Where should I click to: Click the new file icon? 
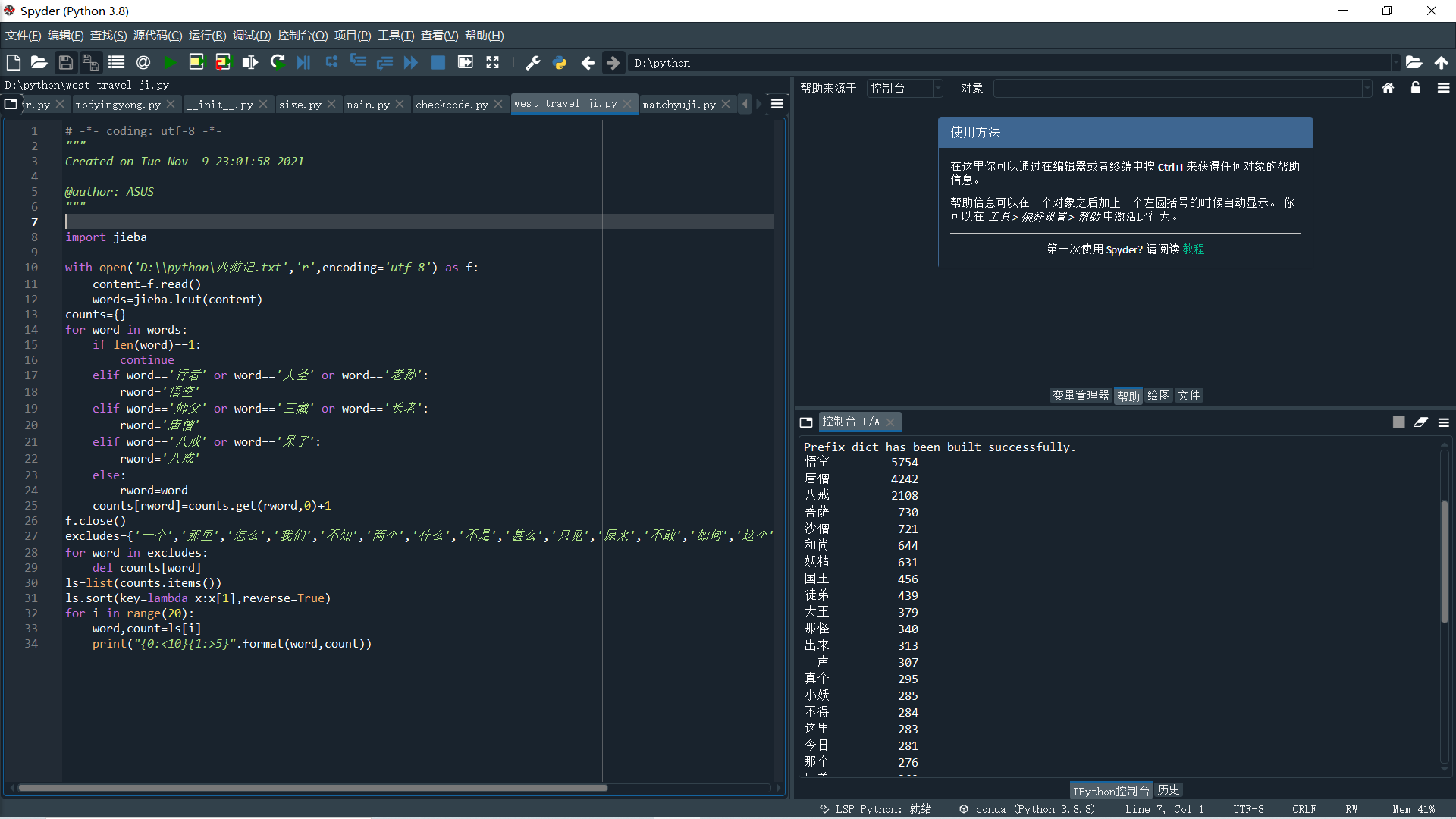(x=13, y=63)
